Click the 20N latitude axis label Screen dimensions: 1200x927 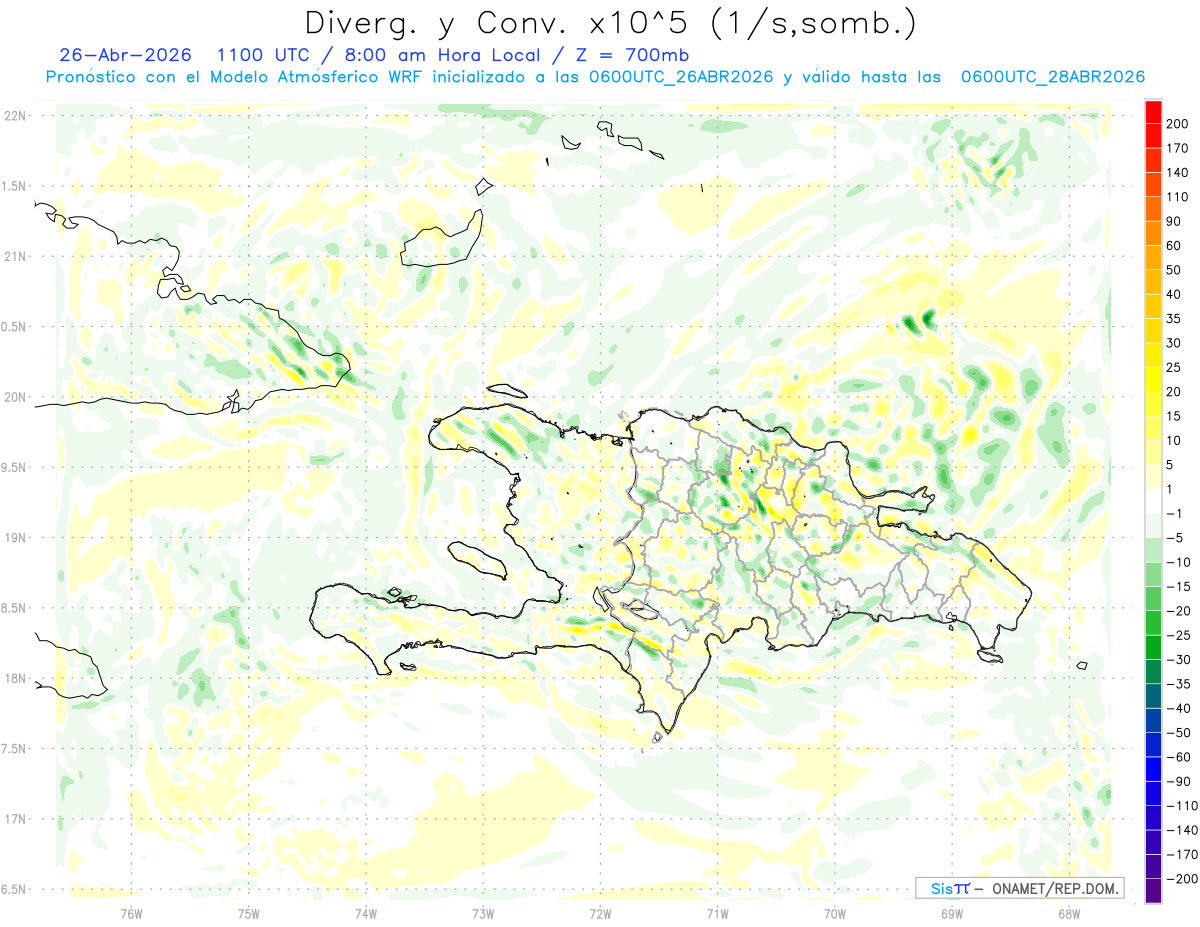pyautogui.click(x=15, y=397)
